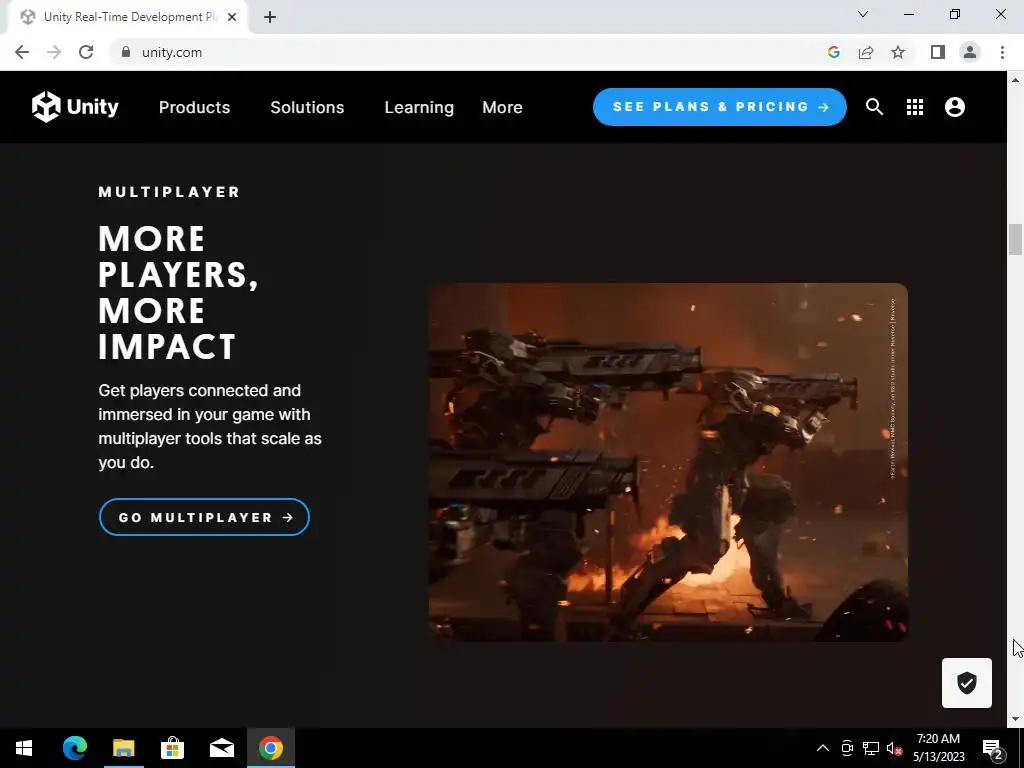This screenshot has height=768, width=1024.
Task: Click the mech battle multiplayer image
Action: click(667, 462)
